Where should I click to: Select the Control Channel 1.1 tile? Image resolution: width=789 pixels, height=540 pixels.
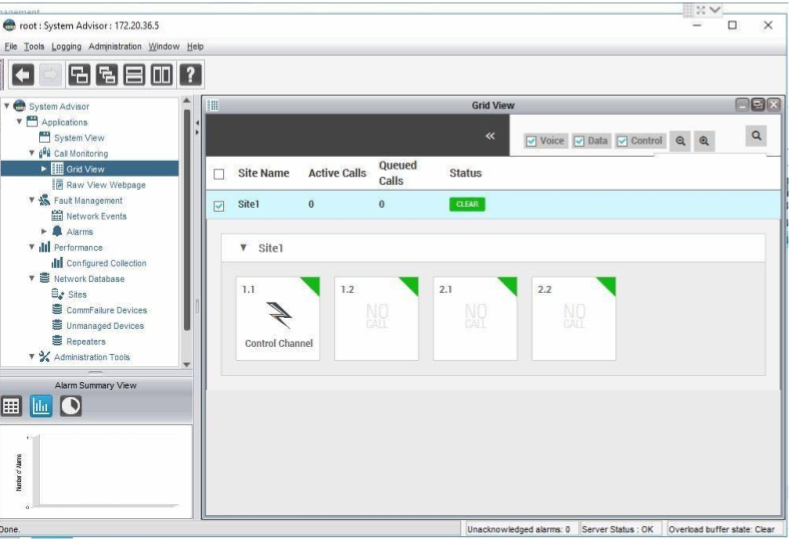pyautogui.click(x=278, y=319)
